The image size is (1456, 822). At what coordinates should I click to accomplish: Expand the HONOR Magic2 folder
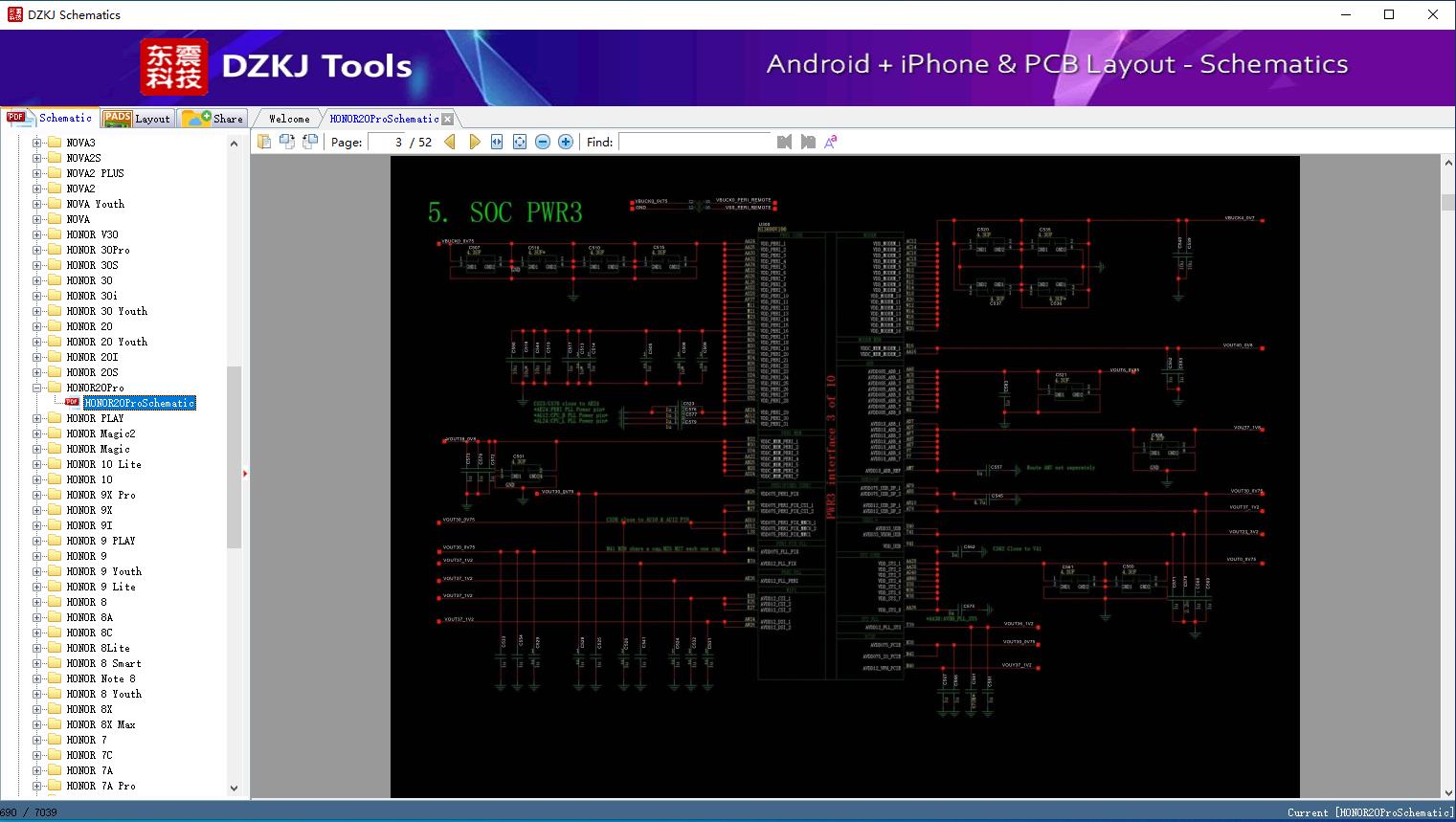tap(37, 433)
